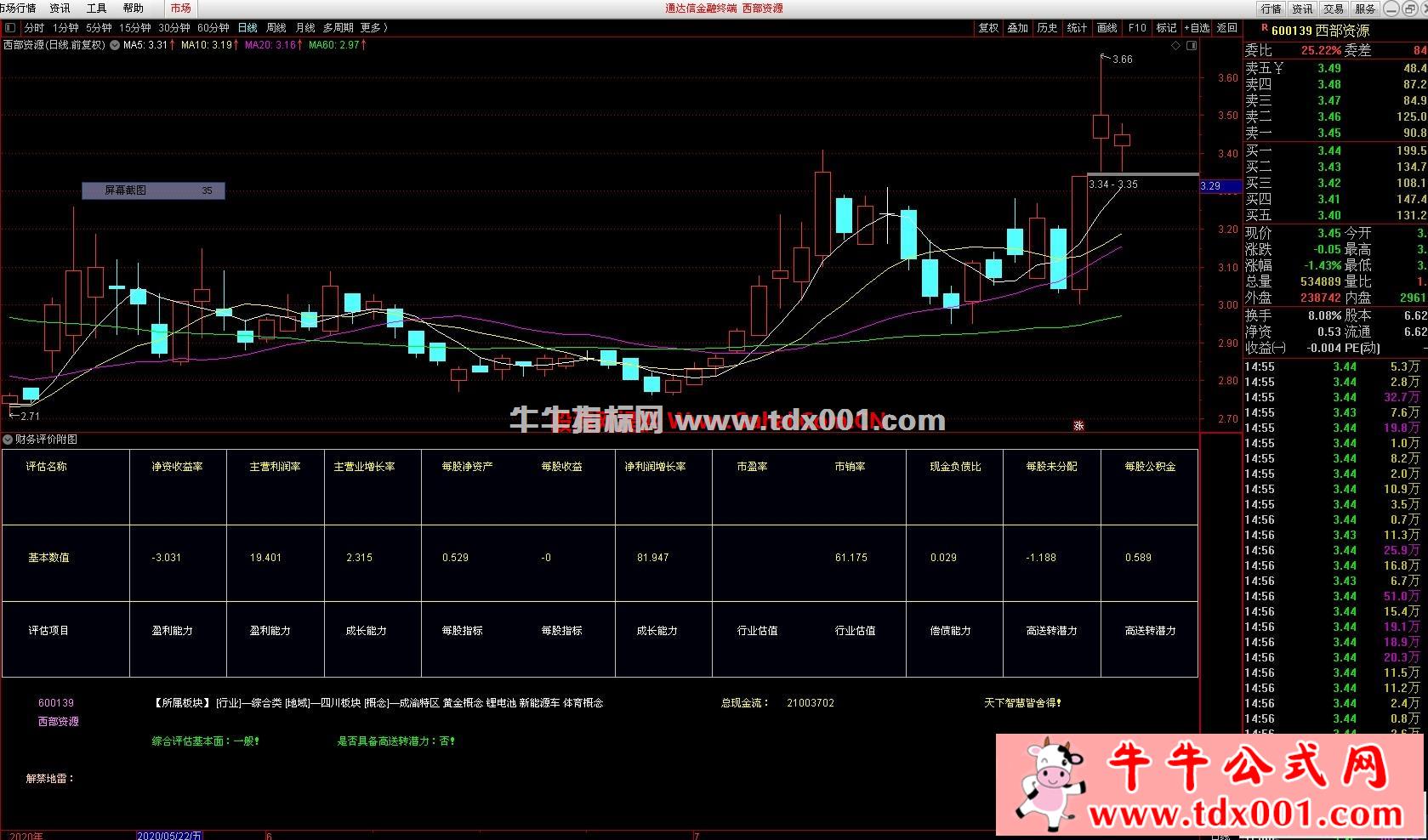The image size is (1428, 840).
Task: Click the top-right 行情 button
Action: (x=1272, y=9)
